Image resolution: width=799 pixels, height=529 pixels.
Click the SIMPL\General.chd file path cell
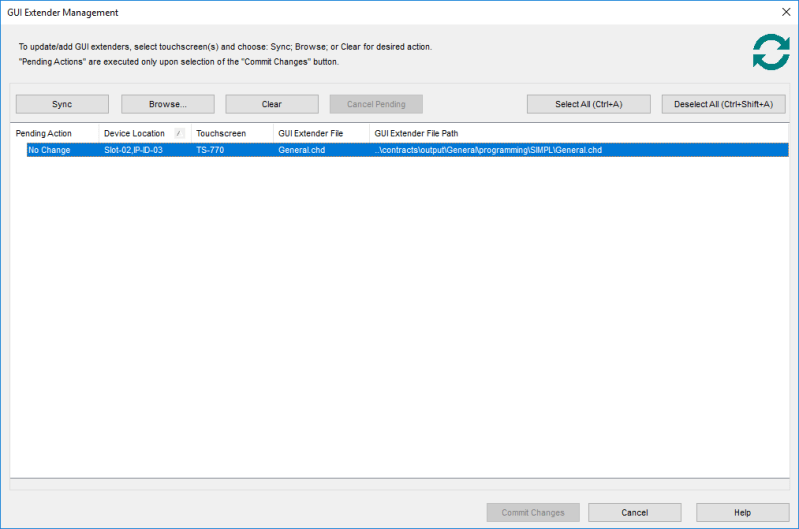[488, 150]
